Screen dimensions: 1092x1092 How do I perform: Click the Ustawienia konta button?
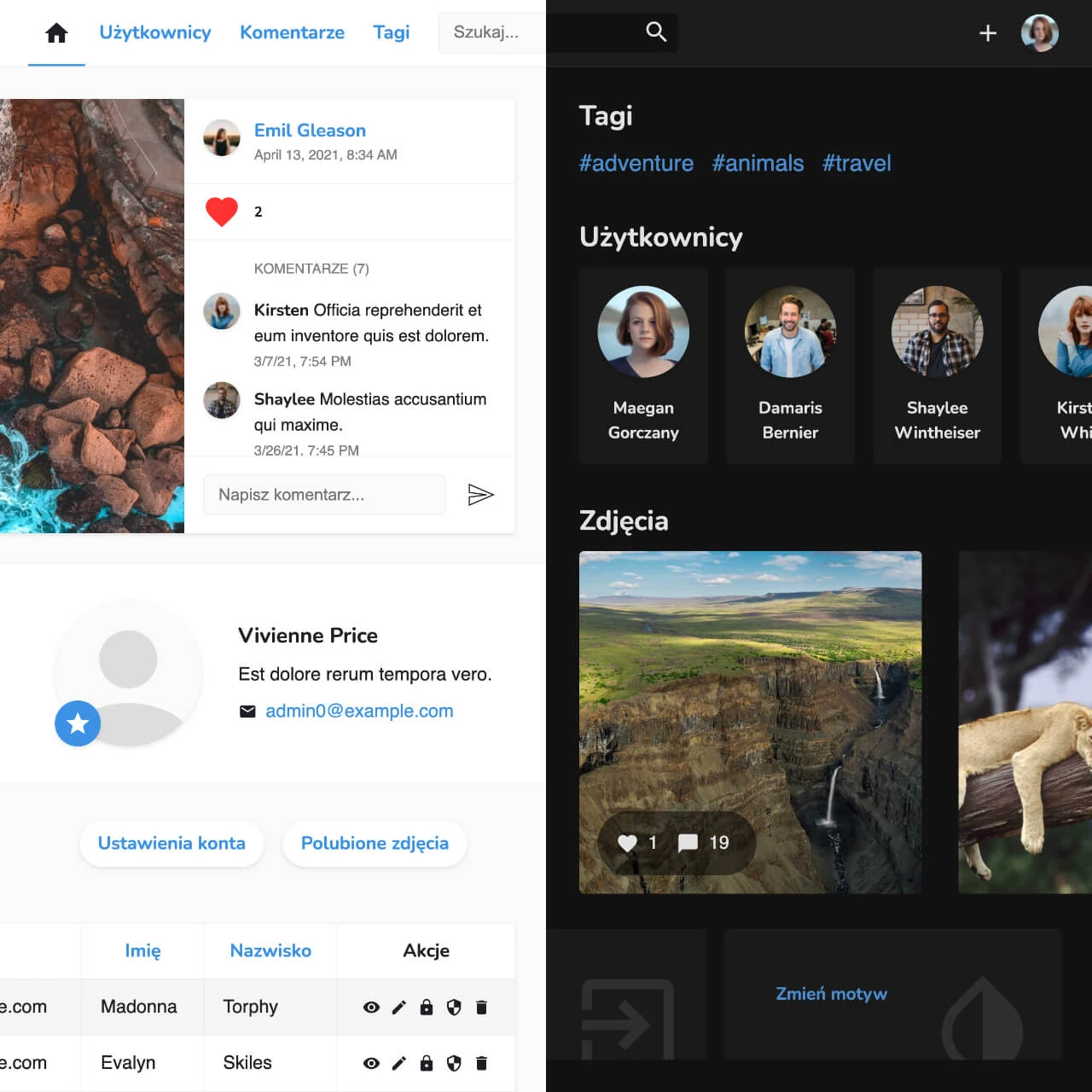[171, 843]
